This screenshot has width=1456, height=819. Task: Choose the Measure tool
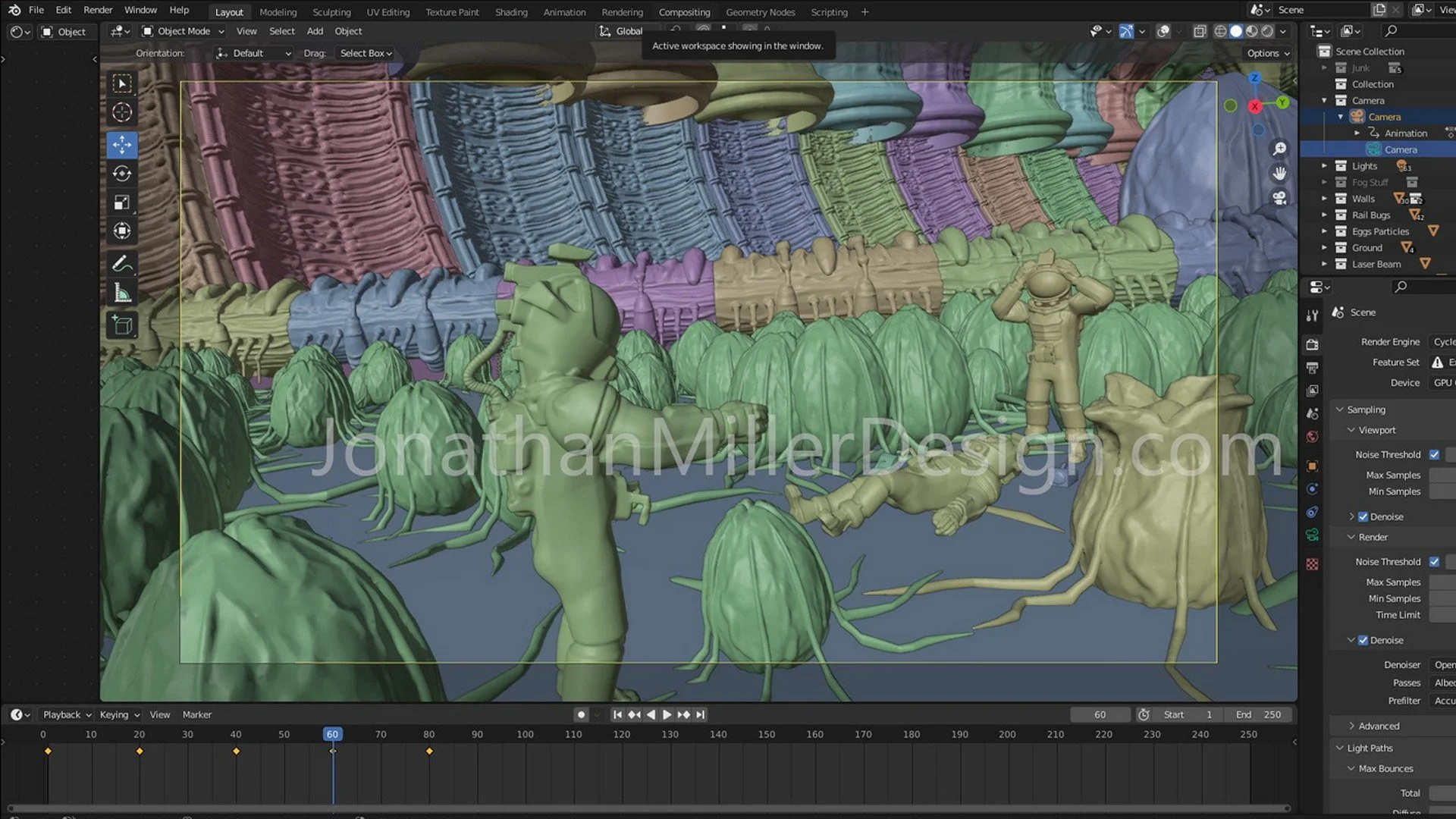click(x=122, y=293)
